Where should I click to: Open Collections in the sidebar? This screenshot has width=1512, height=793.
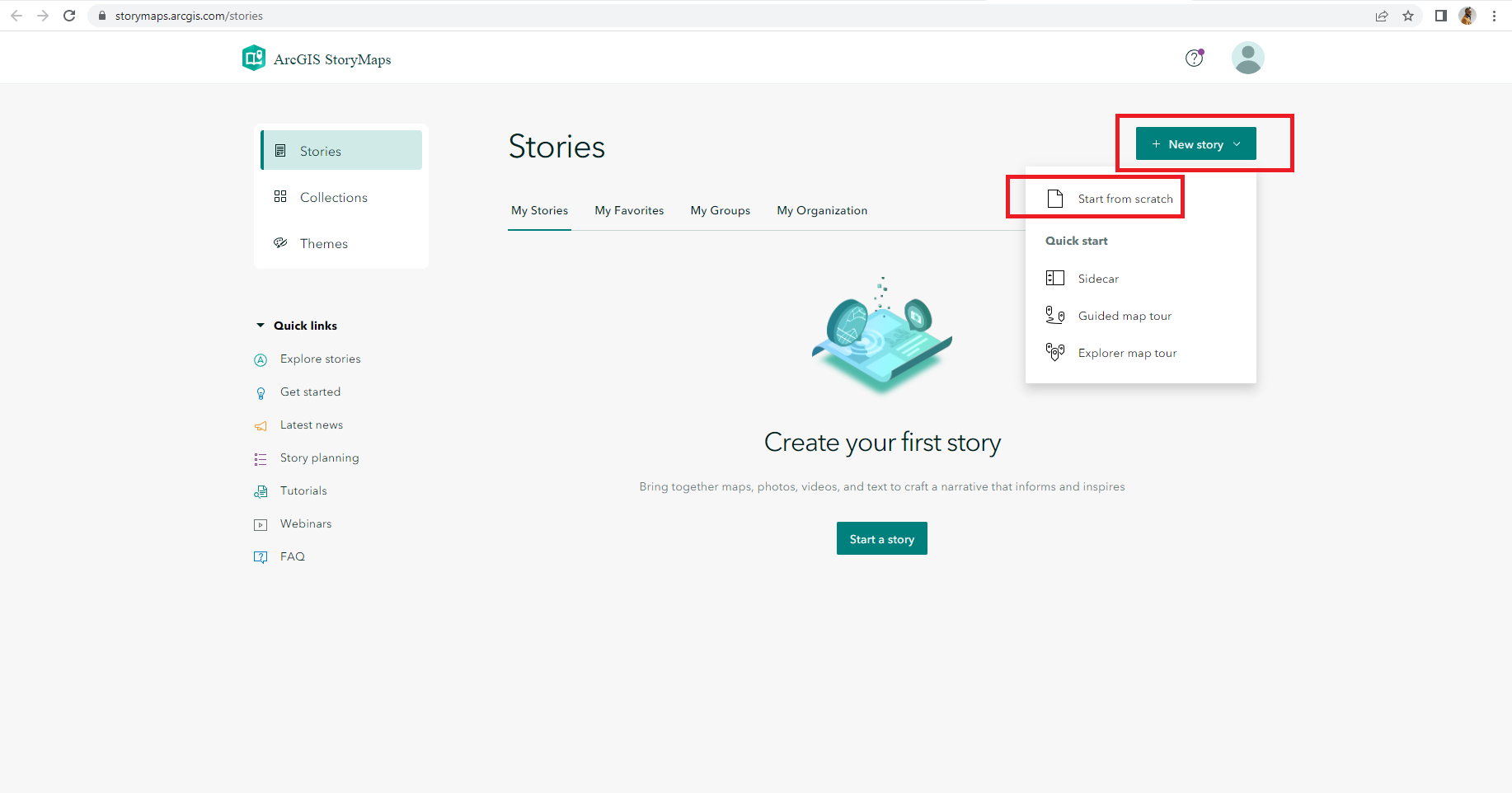click(x=333, y=198)
